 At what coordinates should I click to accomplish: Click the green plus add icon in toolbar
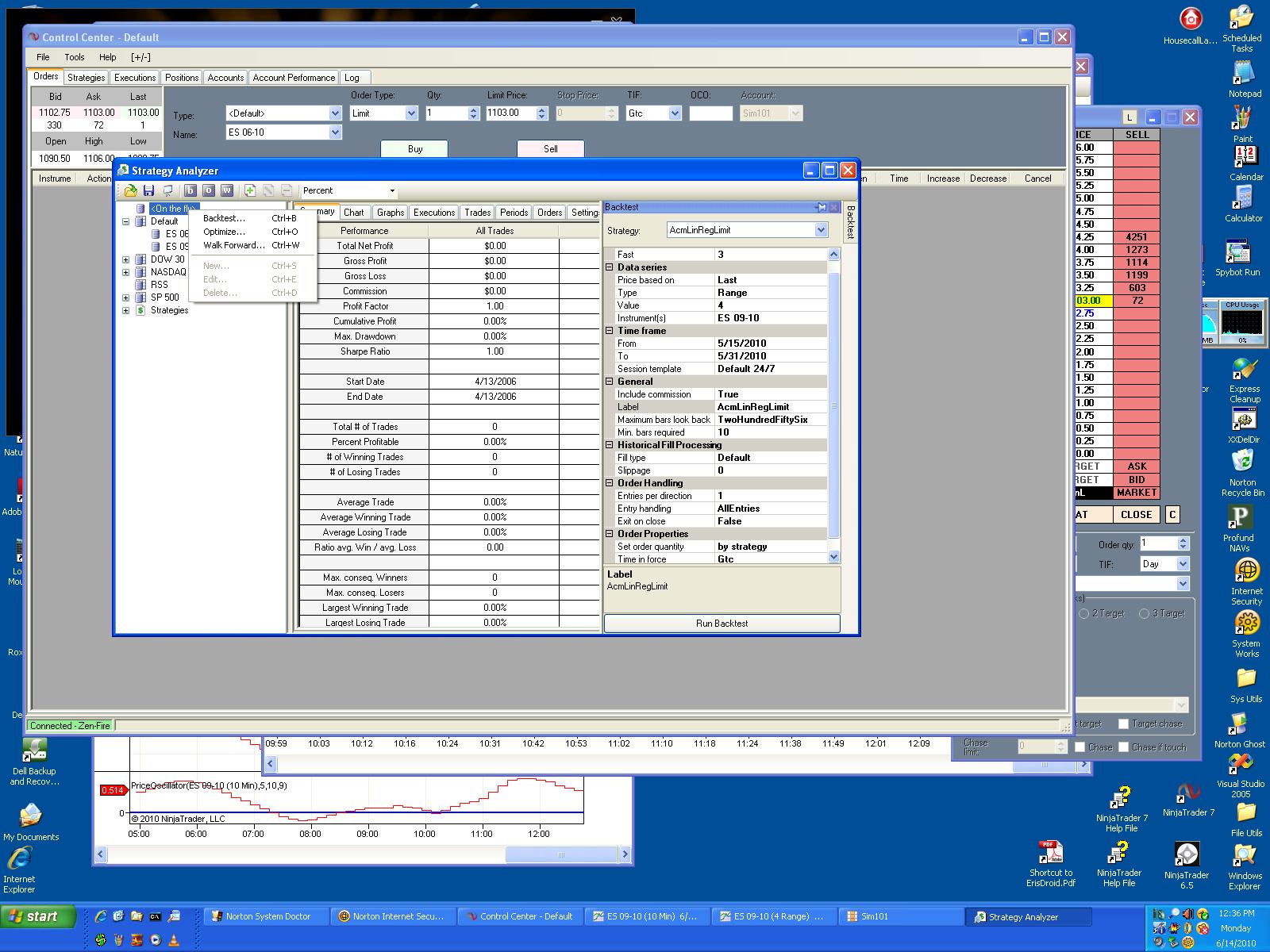250,190
